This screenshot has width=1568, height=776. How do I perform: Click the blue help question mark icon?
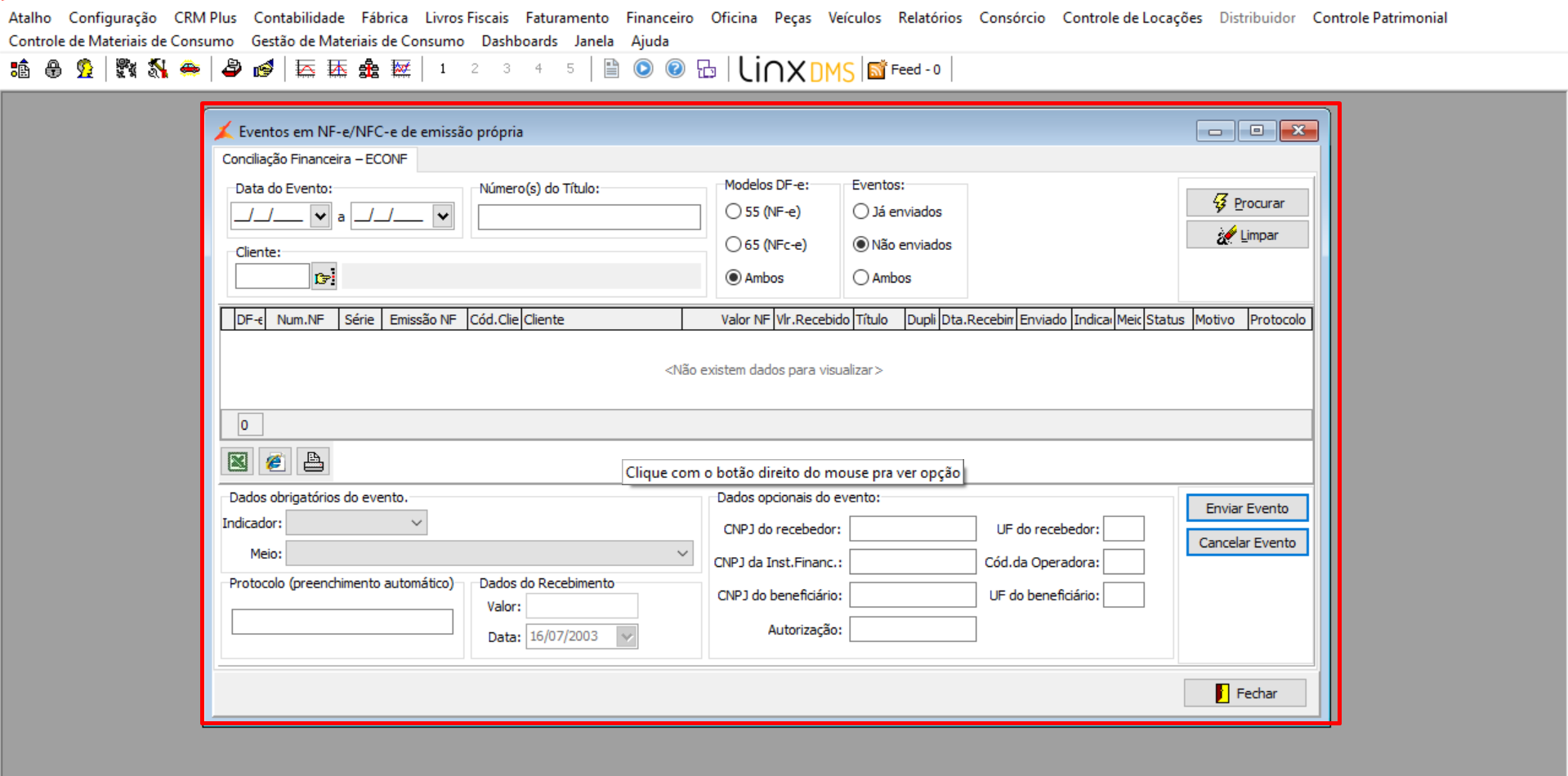(675, 69)
